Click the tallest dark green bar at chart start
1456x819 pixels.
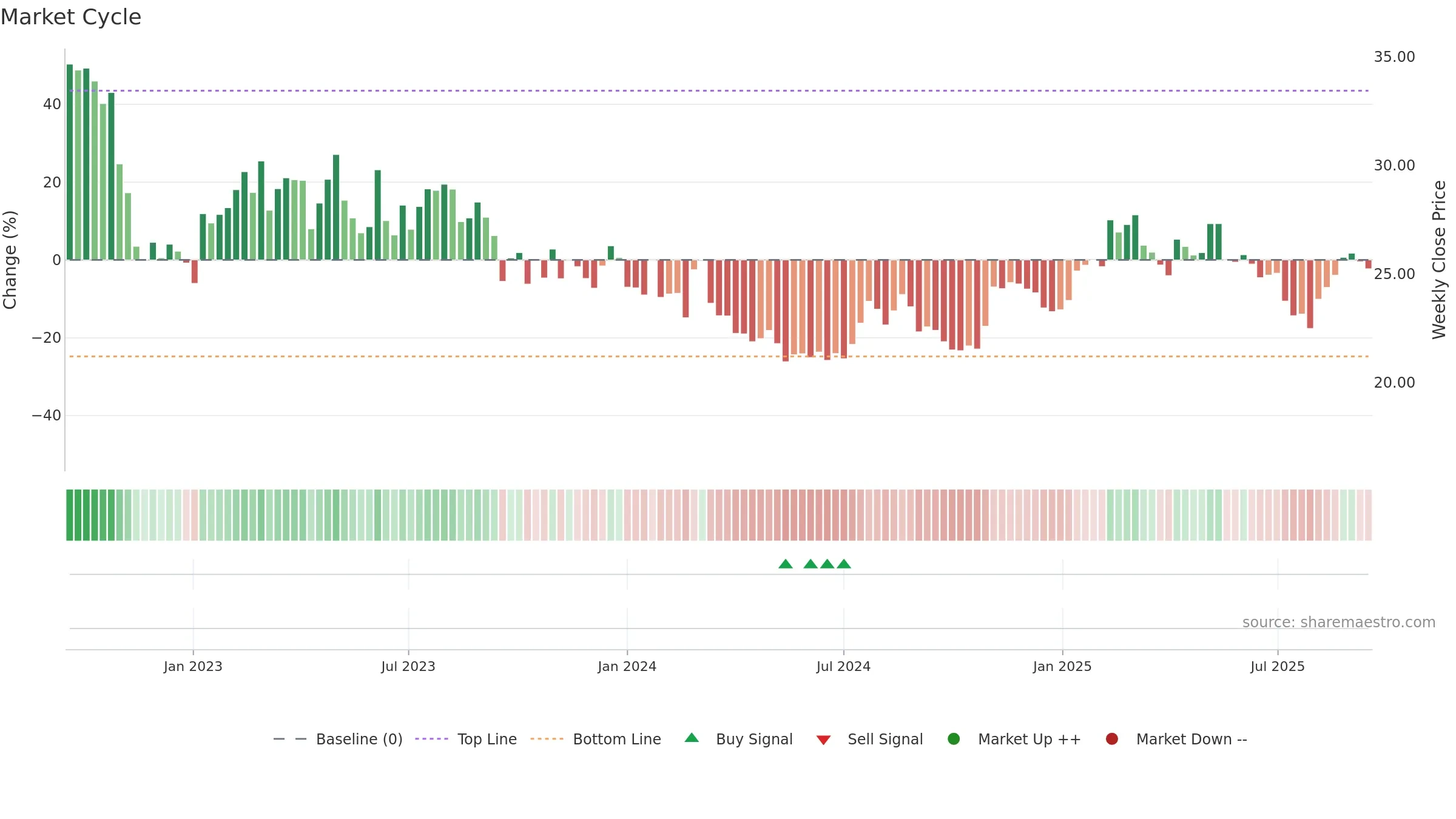[x=70, y=162]
